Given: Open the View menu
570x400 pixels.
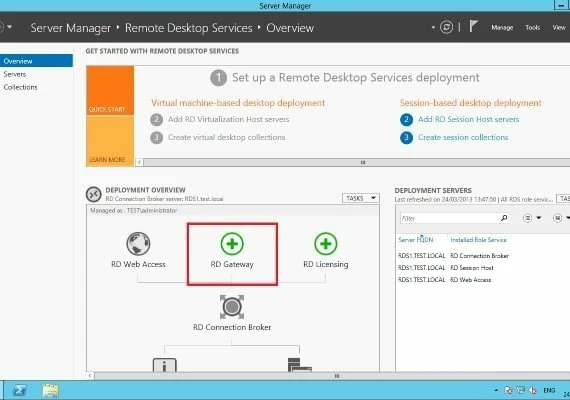Looking at the screenshot, I should [559, 27].
